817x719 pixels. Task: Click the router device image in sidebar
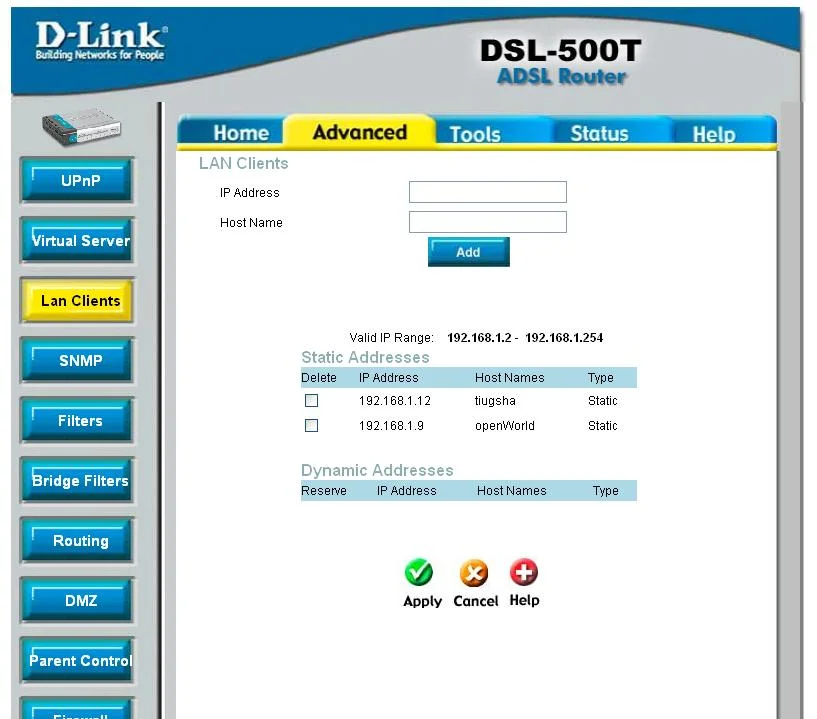pos(81,127)
